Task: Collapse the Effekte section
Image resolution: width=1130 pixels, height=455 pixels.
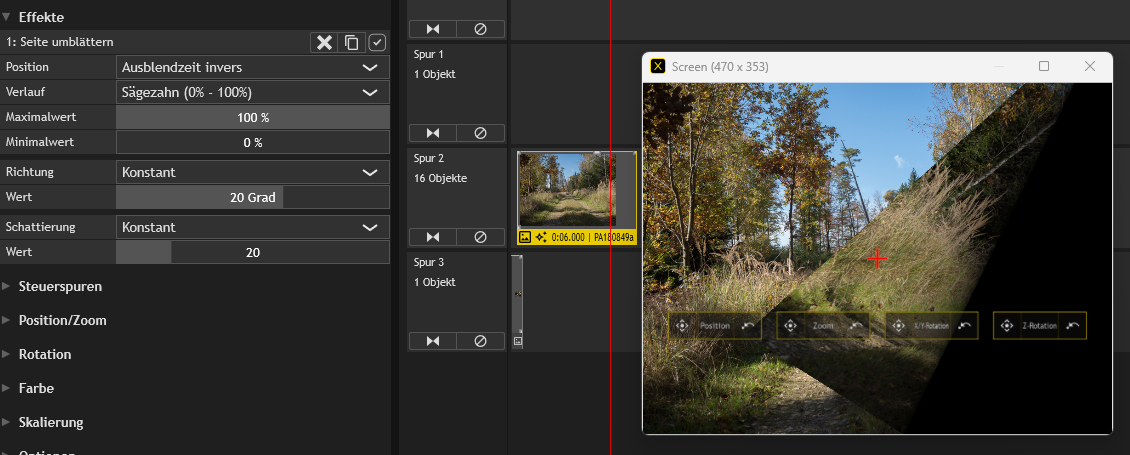Action: 6,17
